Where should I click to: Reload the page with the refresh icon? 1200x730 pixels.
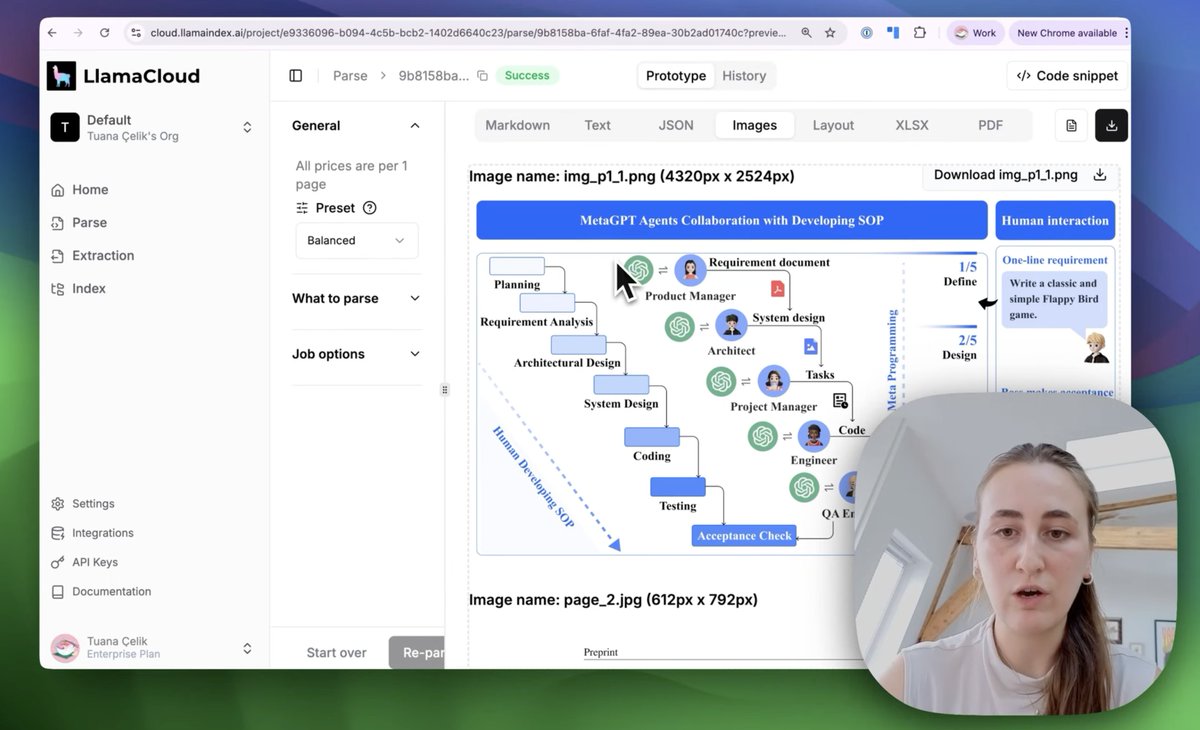click(x=104, y=33)
